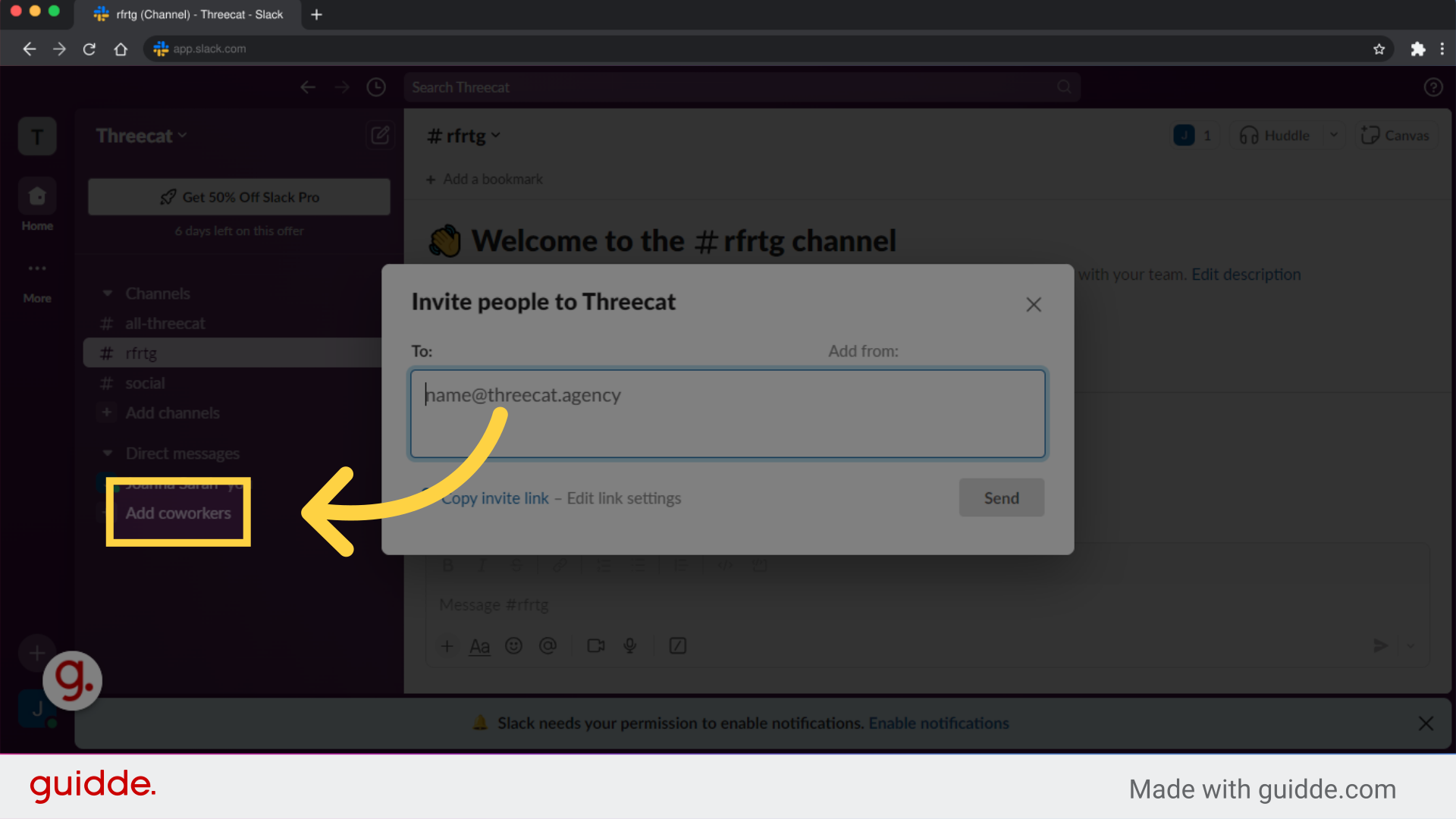Record an audio clip using the microphone icon

click(x=630, y=645)
